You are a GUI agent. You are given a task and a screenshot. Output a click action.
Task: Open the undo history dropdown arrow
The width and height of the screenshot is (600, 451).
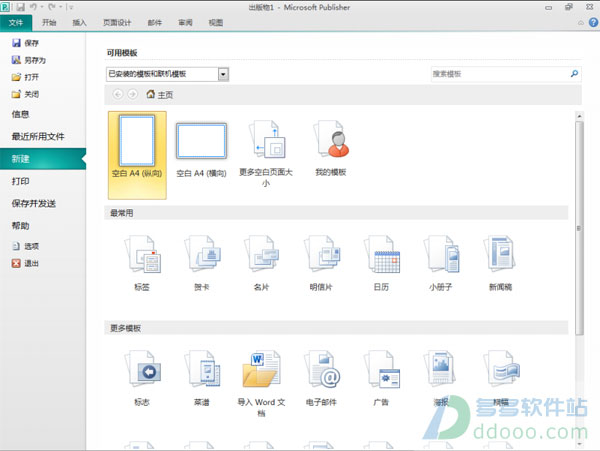click(41, 7)
